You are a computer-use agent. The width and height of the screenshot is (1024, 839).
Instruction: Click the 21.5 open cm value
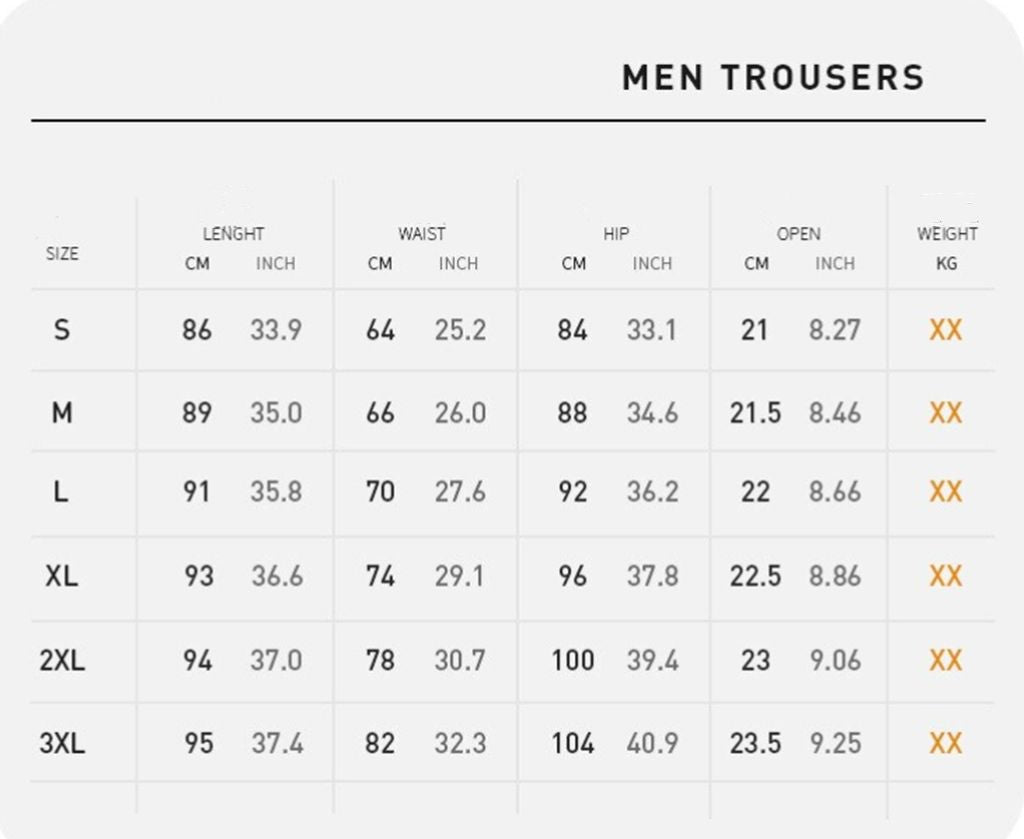[755, 413]
